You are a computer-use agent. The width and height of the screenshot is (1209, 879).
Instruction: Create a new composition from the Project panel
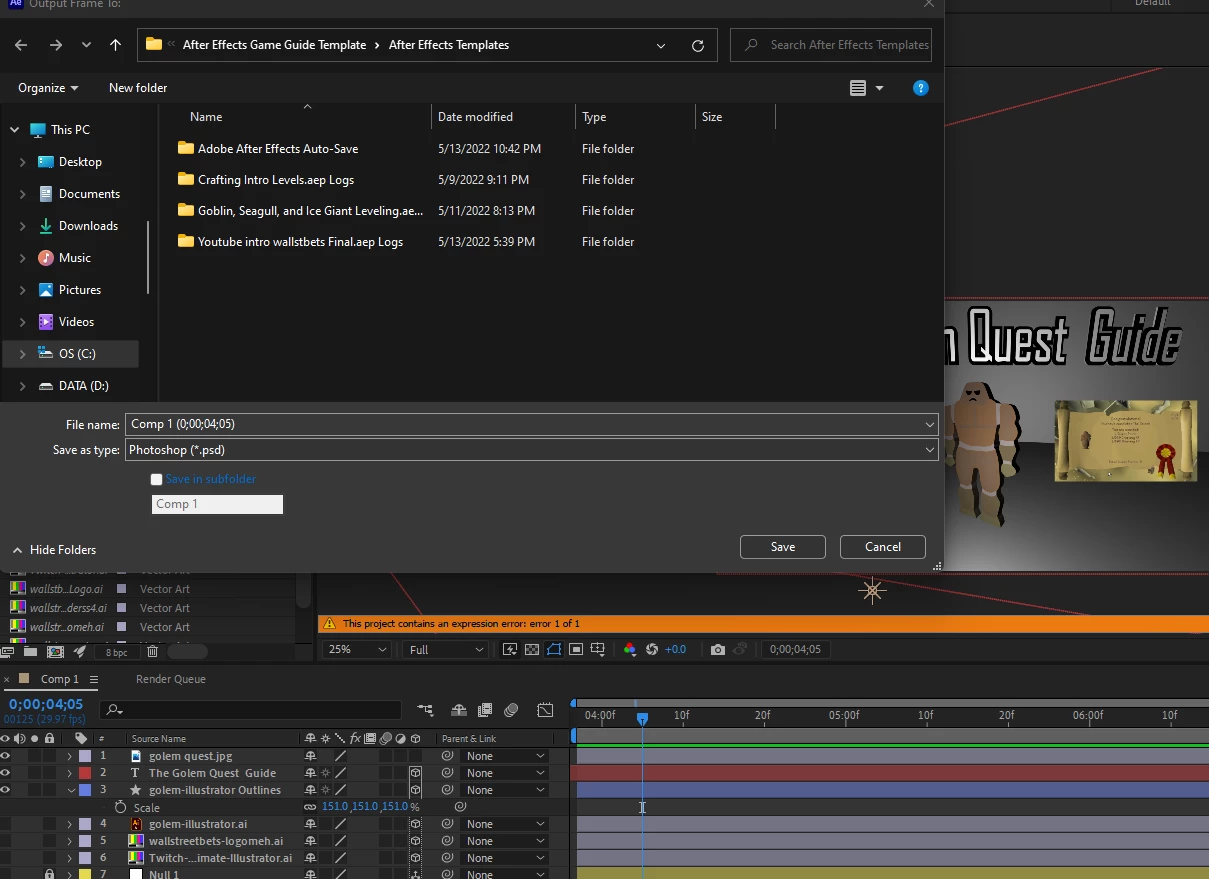(55, 651)
